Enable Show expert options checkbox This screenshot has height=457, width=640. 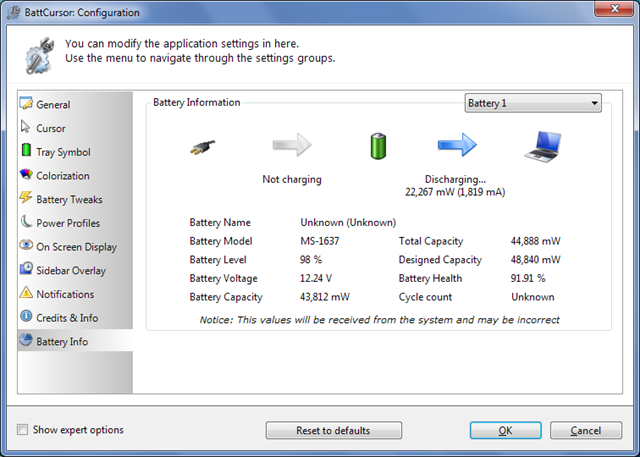pos(22,430)
